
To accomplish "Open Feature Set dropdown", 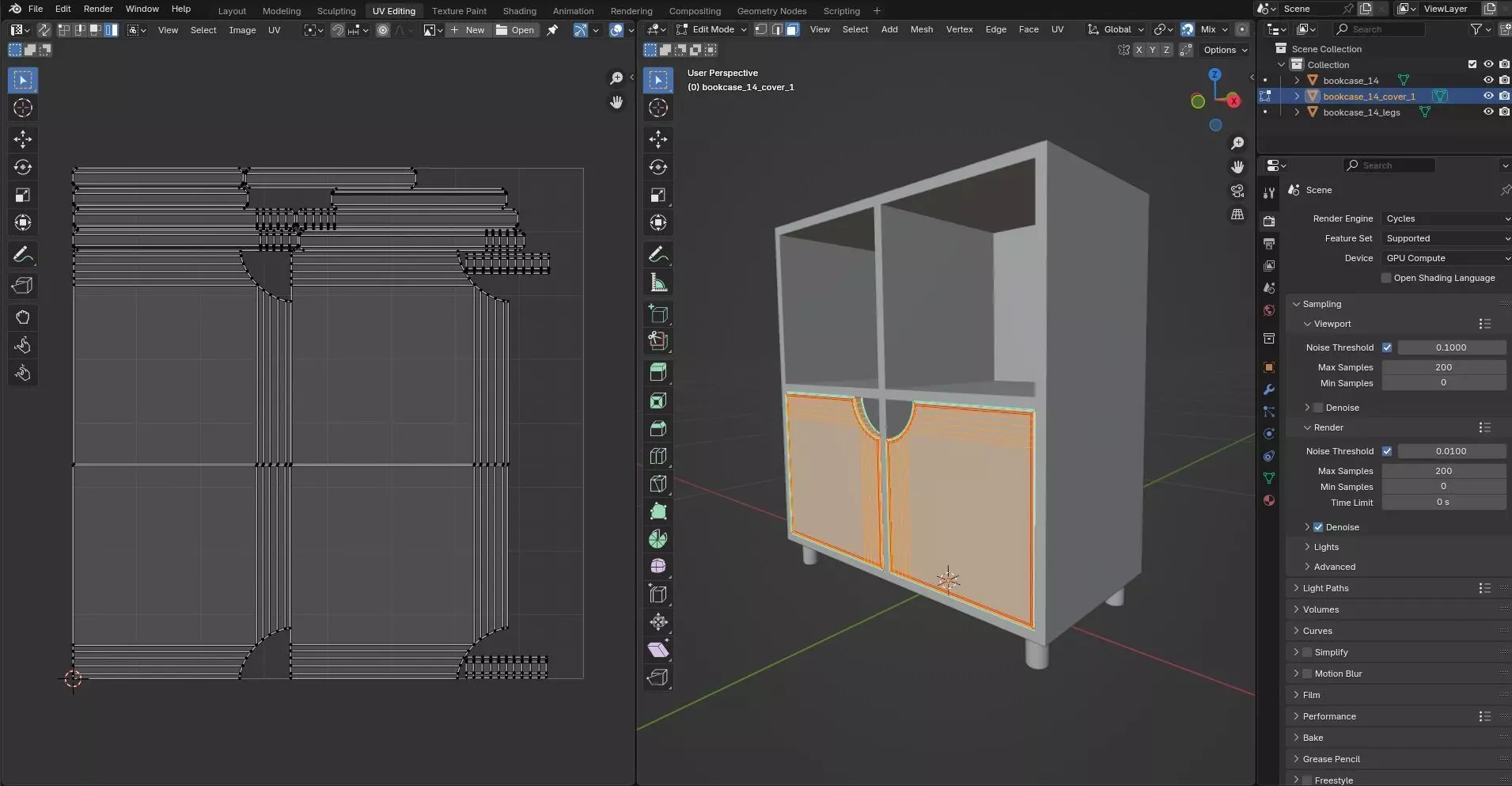I will point(1446,238).
